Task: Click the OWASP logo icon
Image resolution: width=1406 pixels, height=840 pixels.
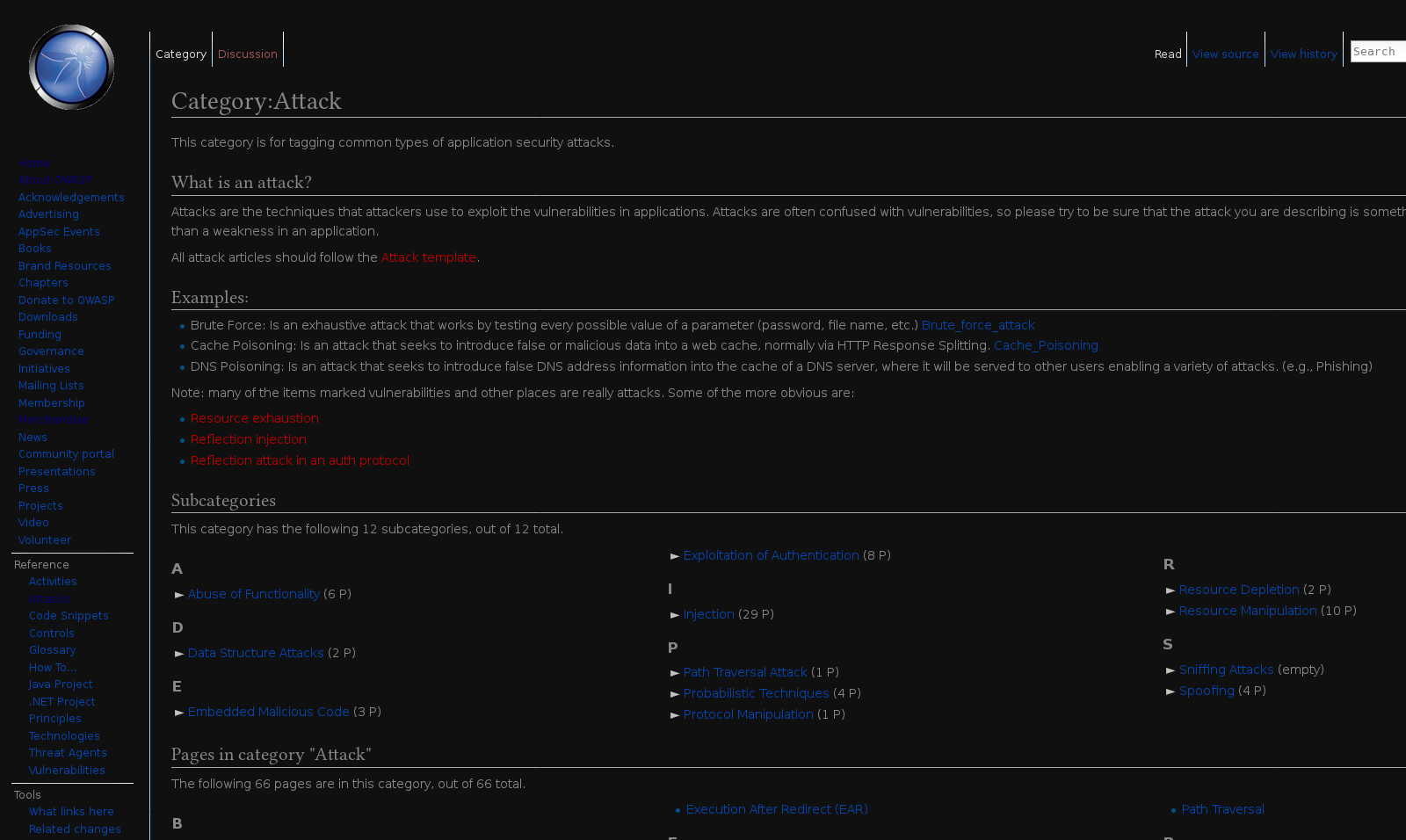Action: tap(71, 68)
